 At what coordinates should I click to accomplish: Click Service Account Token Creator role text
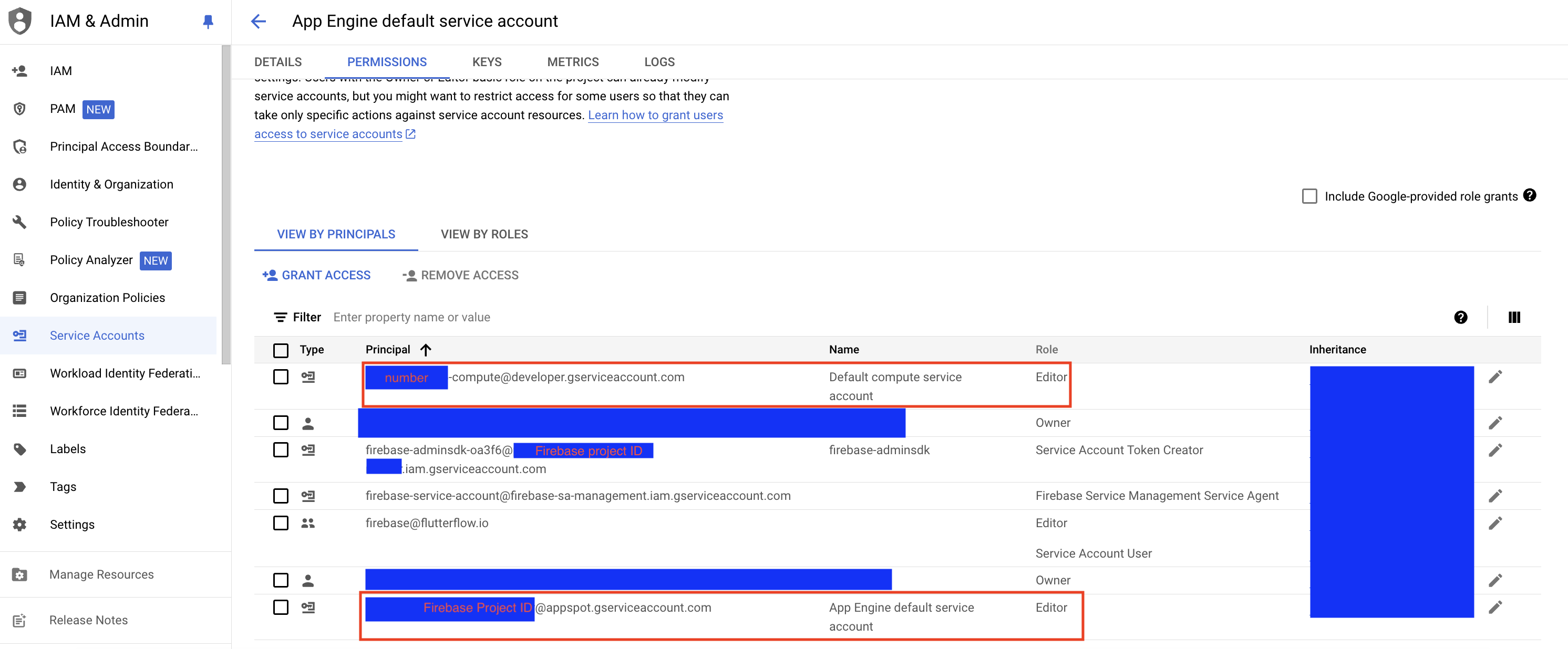1119,450
